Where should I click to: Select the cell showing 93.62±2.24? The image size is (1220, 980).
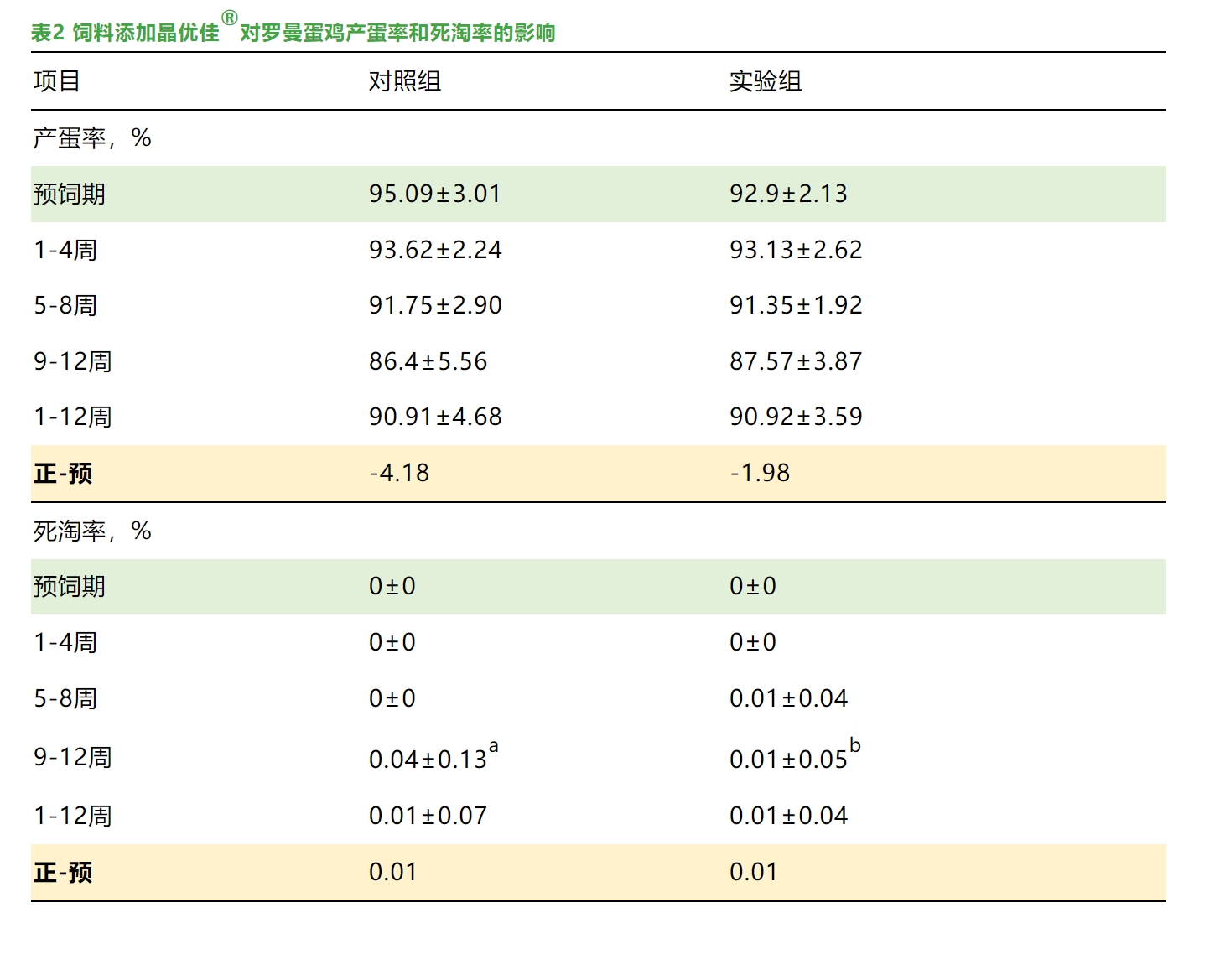point(434,250)
